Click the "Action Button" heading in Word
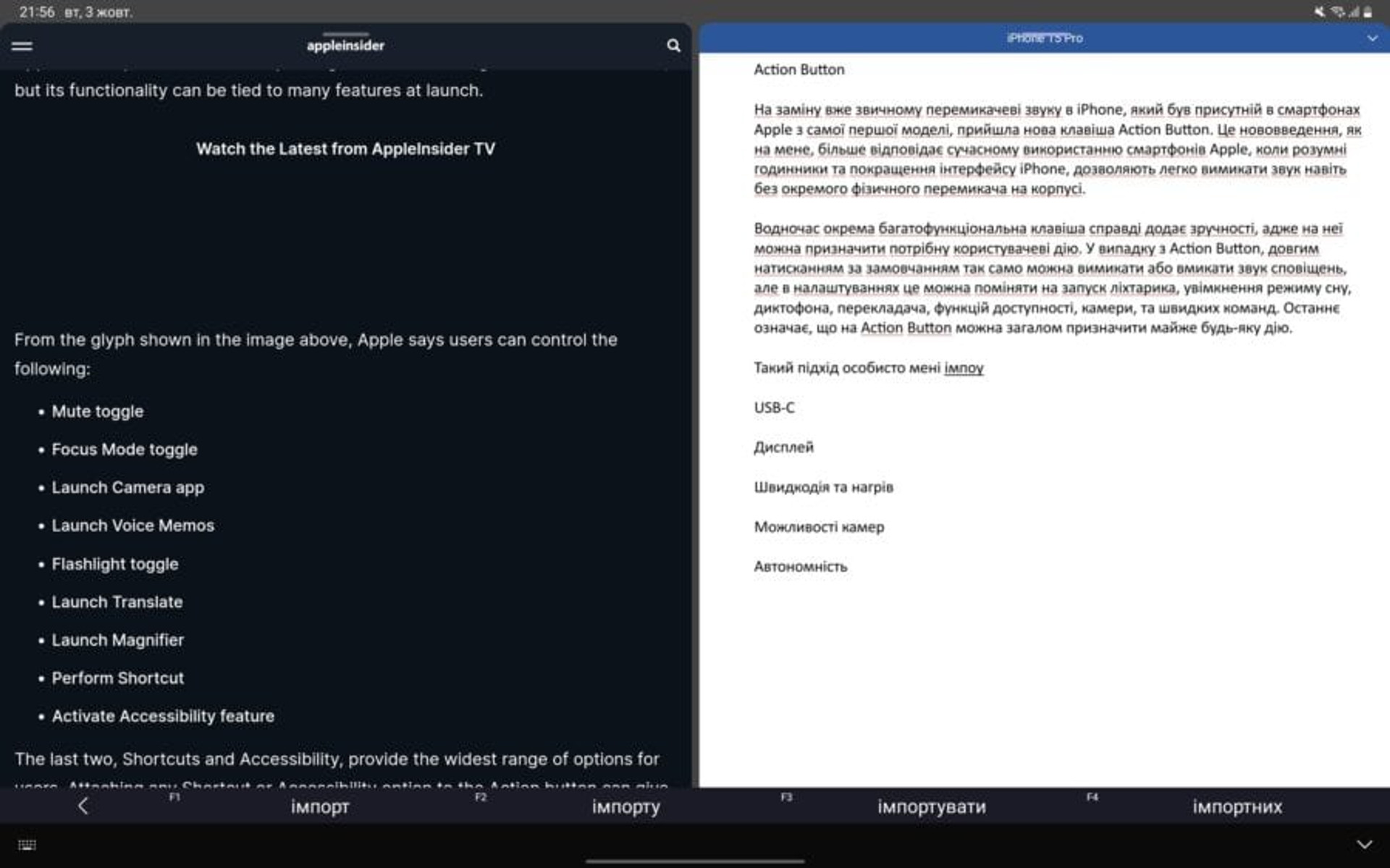This screenshot has height=868, width=1390. 799,69
